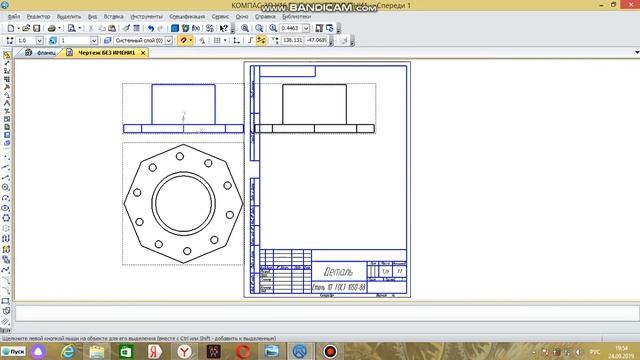Open the Вставка menu

pos(113,17)
